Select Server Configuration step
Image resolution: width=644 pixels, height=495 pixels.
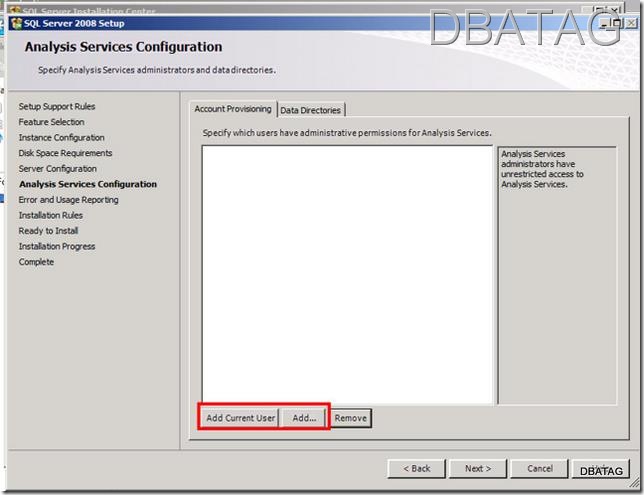(x=58, y=169)
